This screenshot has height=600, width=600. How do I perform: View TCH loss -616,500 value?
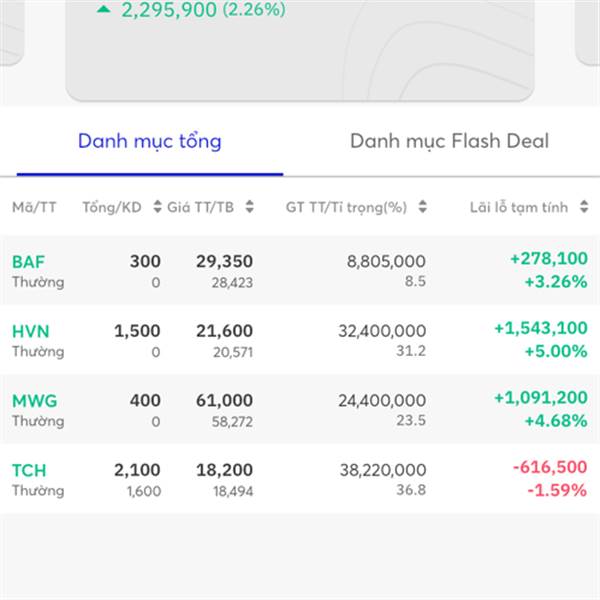(550, 467)
